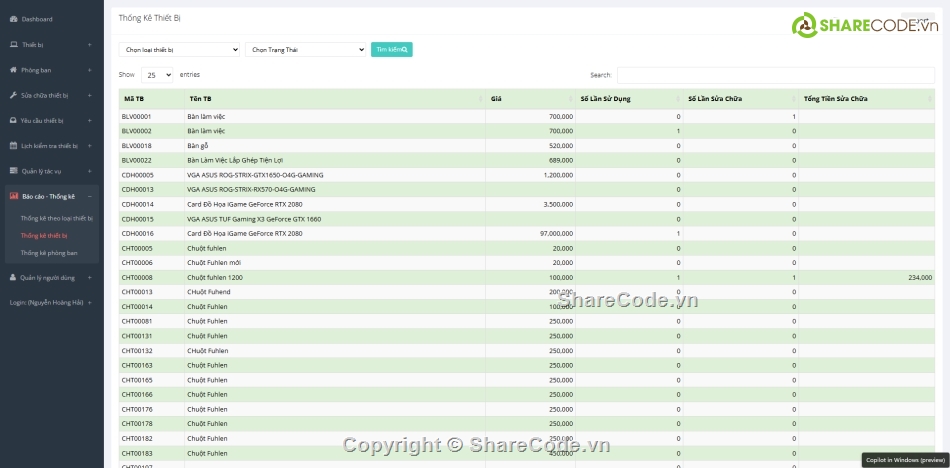Click the Tìm kiếm search button

[x=391, y=50]
